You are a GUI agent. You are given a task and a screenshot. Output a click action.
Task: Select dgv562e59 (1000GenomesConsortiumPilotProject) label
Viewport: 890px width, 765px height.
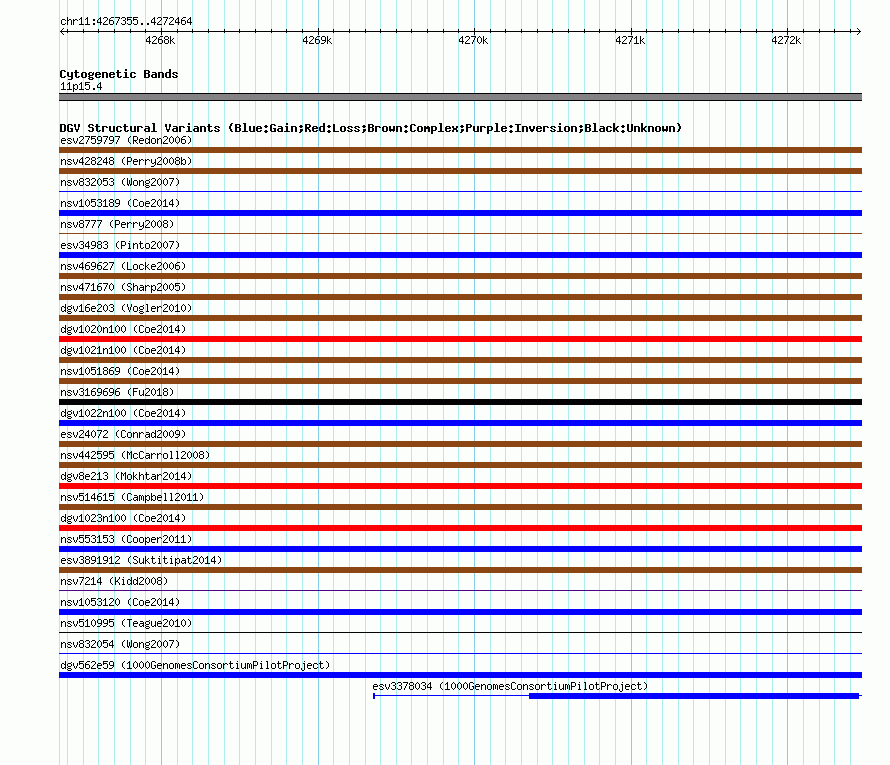tap(195, 665)
